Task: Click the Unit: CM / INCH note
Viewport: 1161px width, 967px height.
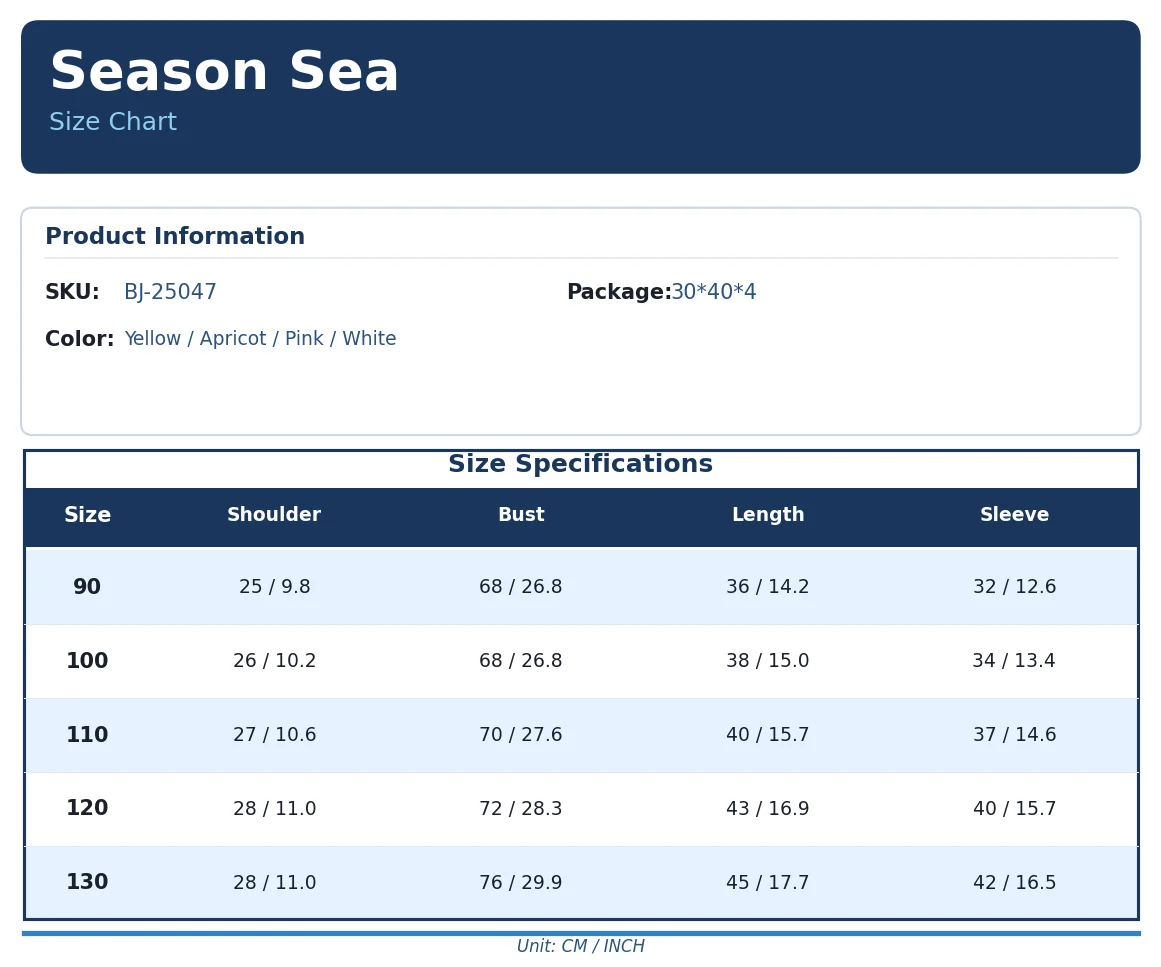Action: [580, 946]
